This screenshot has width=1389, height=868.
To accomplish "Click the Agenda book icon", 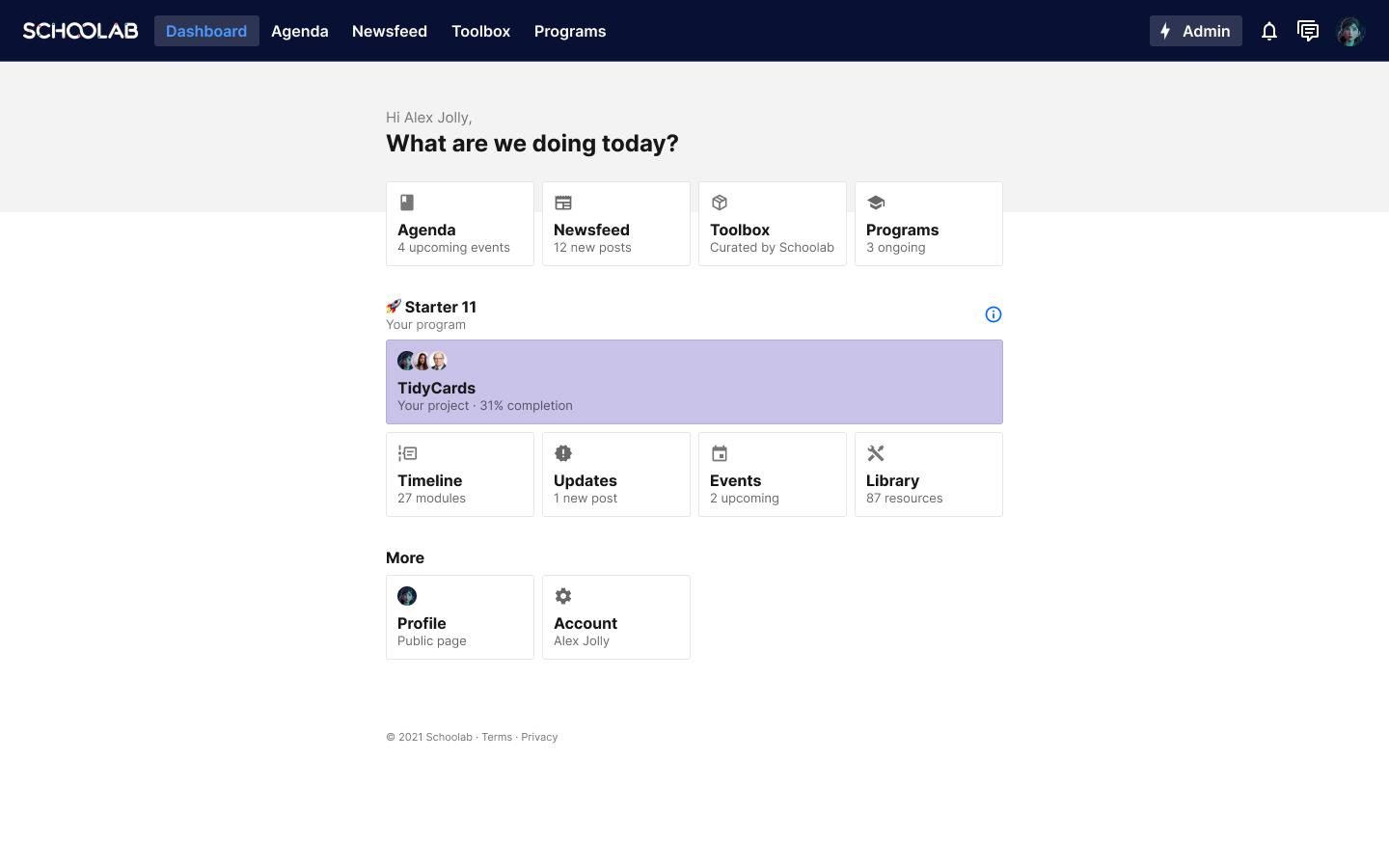I will [x=406, y=203].
